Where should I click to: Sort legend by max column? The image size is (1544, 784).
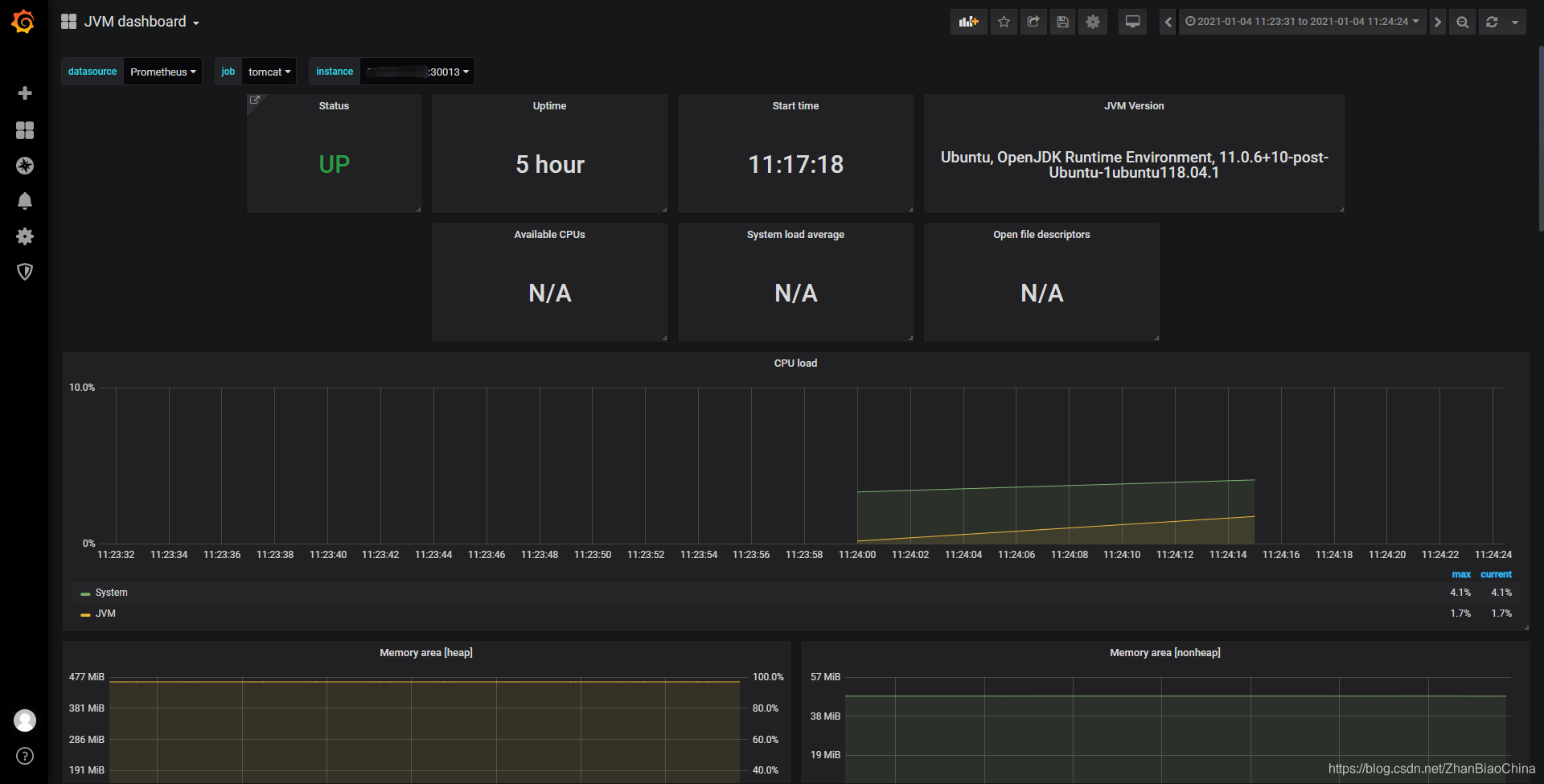pyautogui.click(x=1461, y=574)
